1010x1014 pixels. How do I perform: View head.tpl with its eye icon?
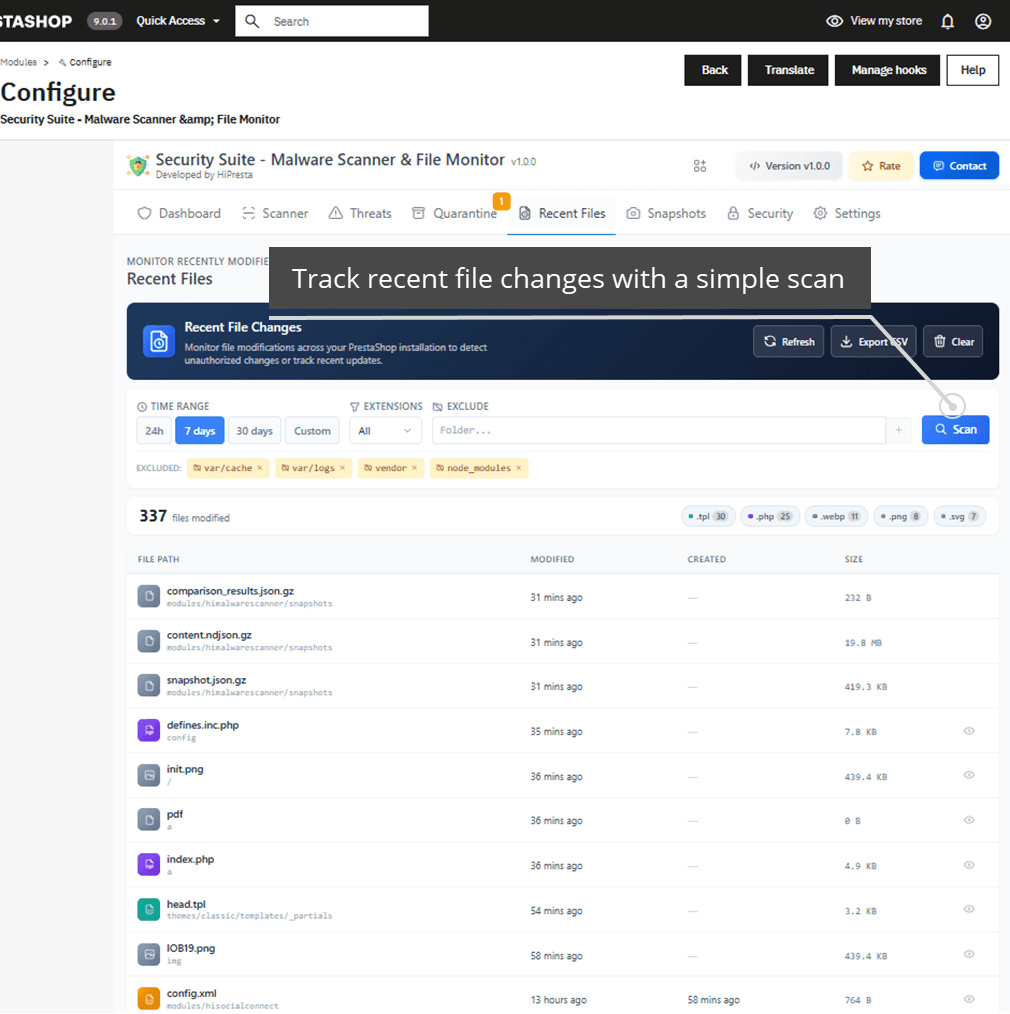[x=969, y=909]
